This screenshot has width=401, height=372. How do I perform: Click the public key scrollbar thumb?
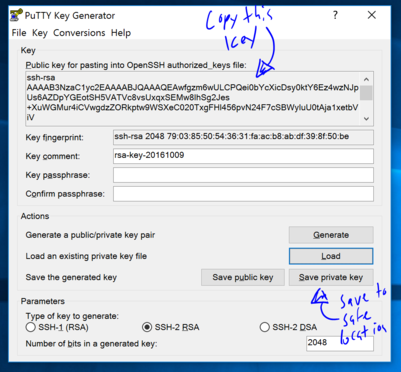pos(366,93)
